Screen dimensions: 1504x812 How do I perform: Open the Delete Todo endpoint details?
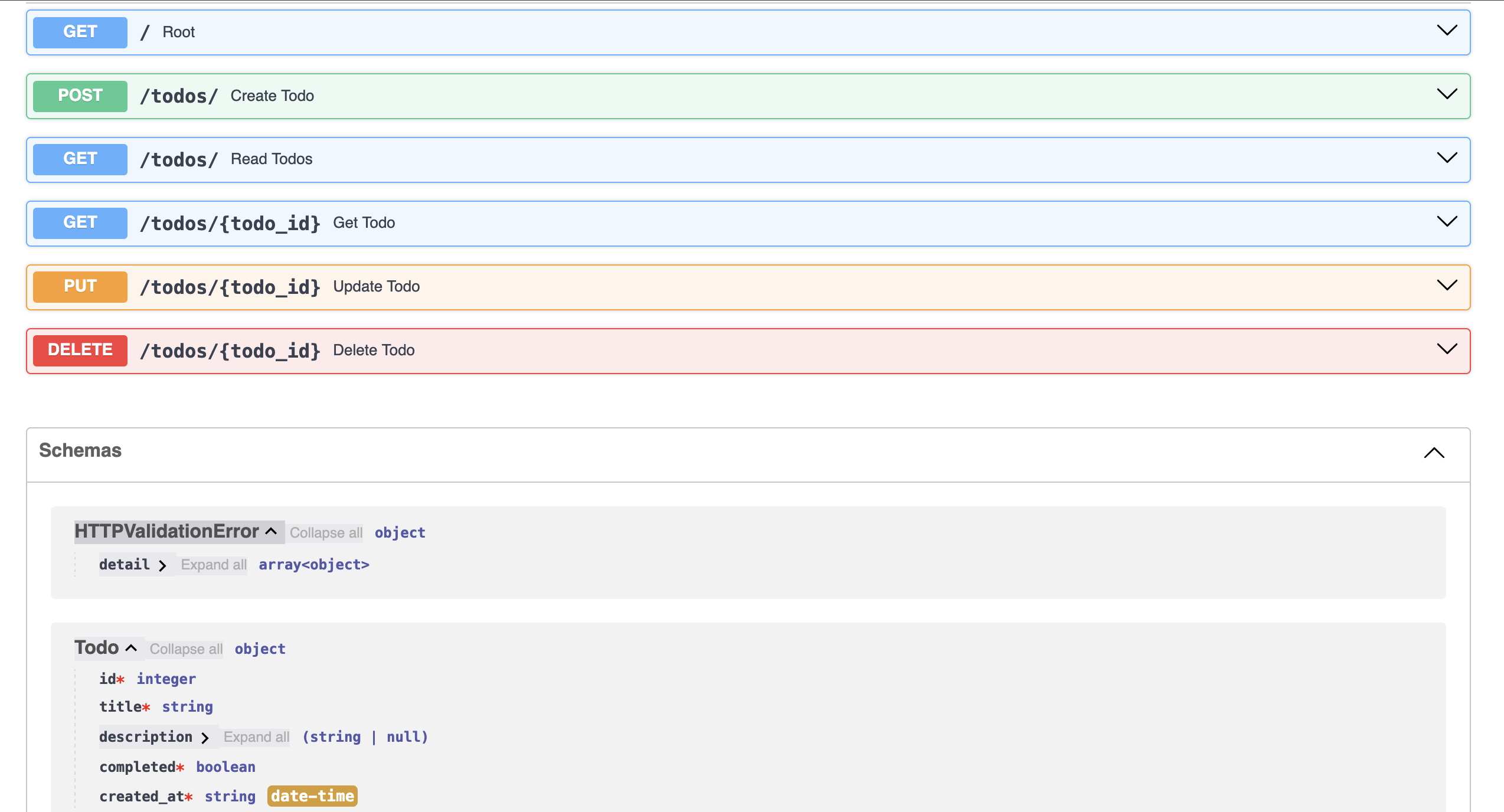click(1446, 349)
